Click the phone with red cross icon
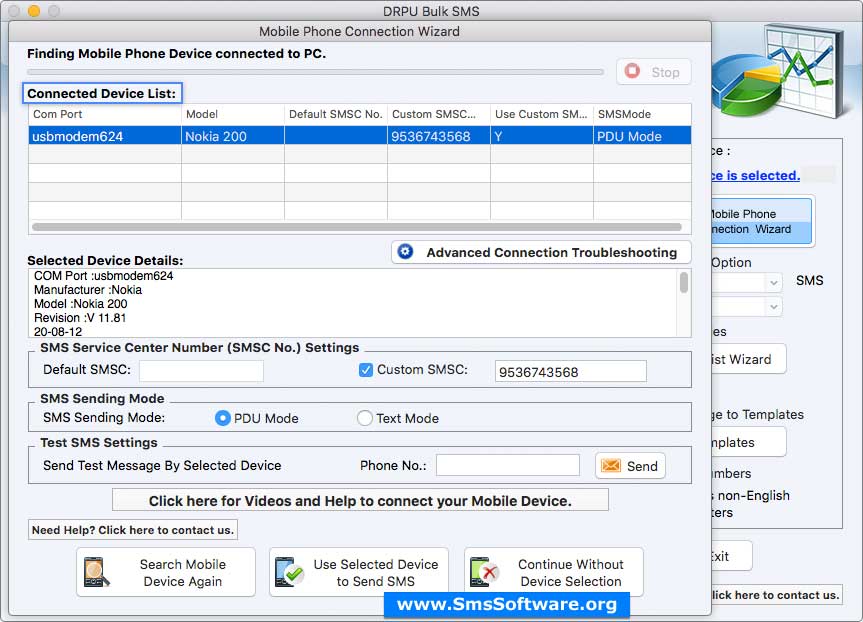The image size is (863, 622). point(483,572)
